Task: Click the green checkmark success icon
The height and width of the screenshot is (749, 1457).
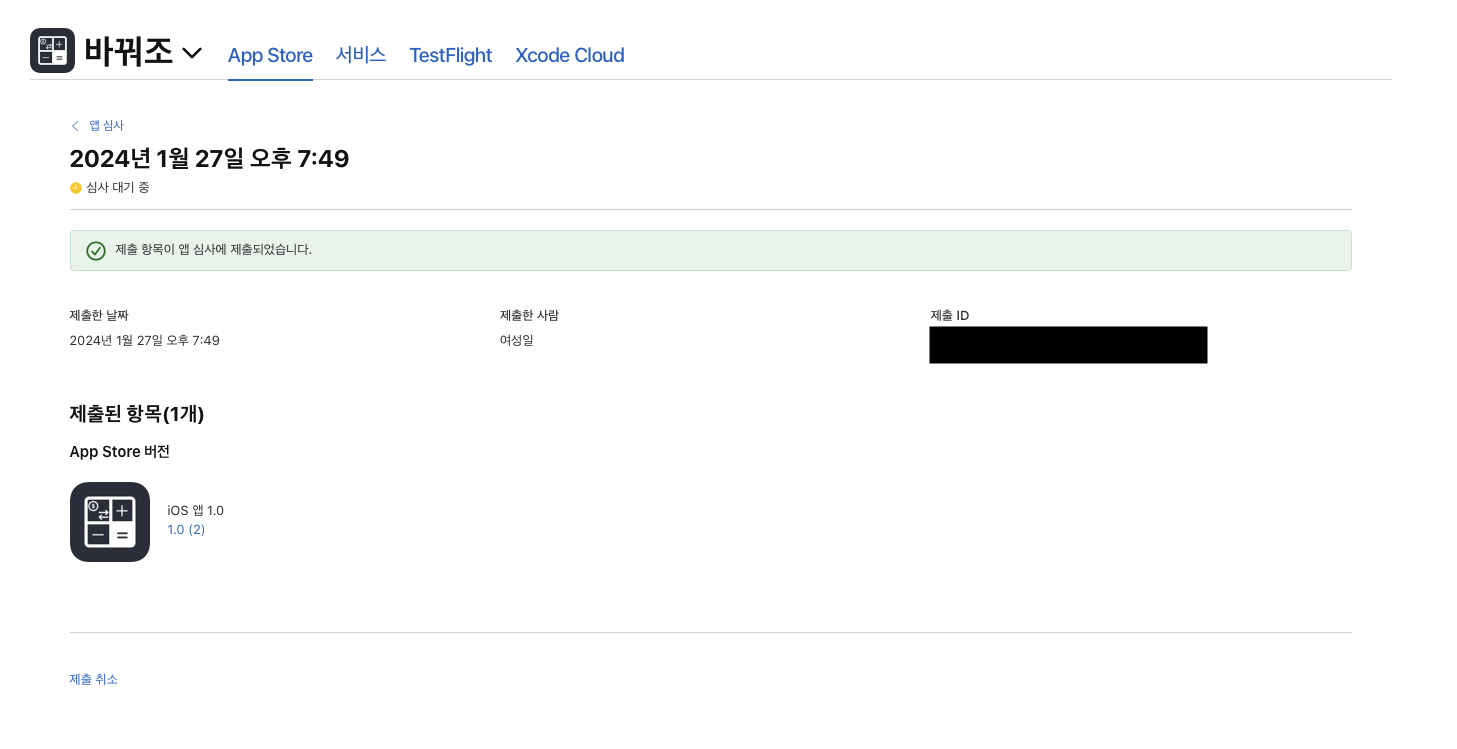Action: (x=96, y=251)
